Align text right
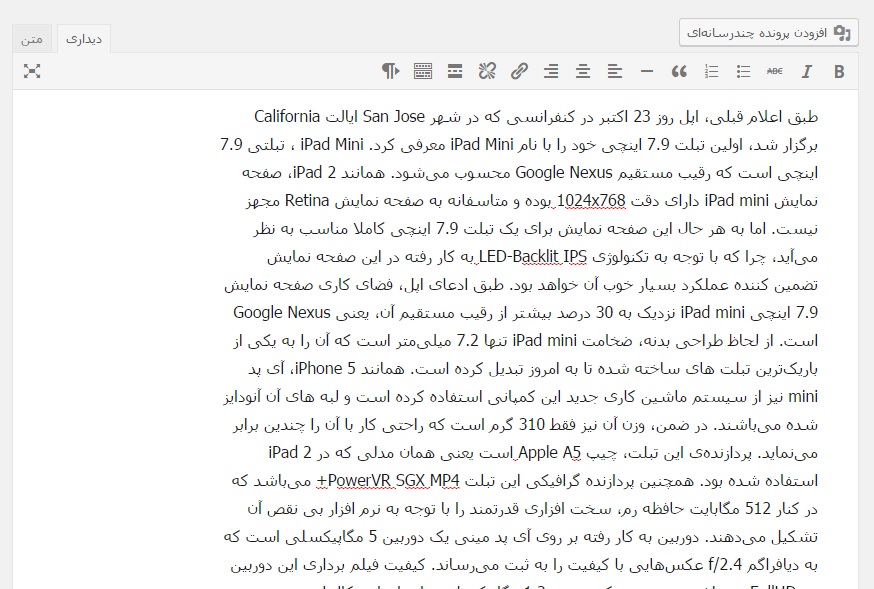This screenshot has width=874, height=589. pyautogui.click(x=551, y=71)
